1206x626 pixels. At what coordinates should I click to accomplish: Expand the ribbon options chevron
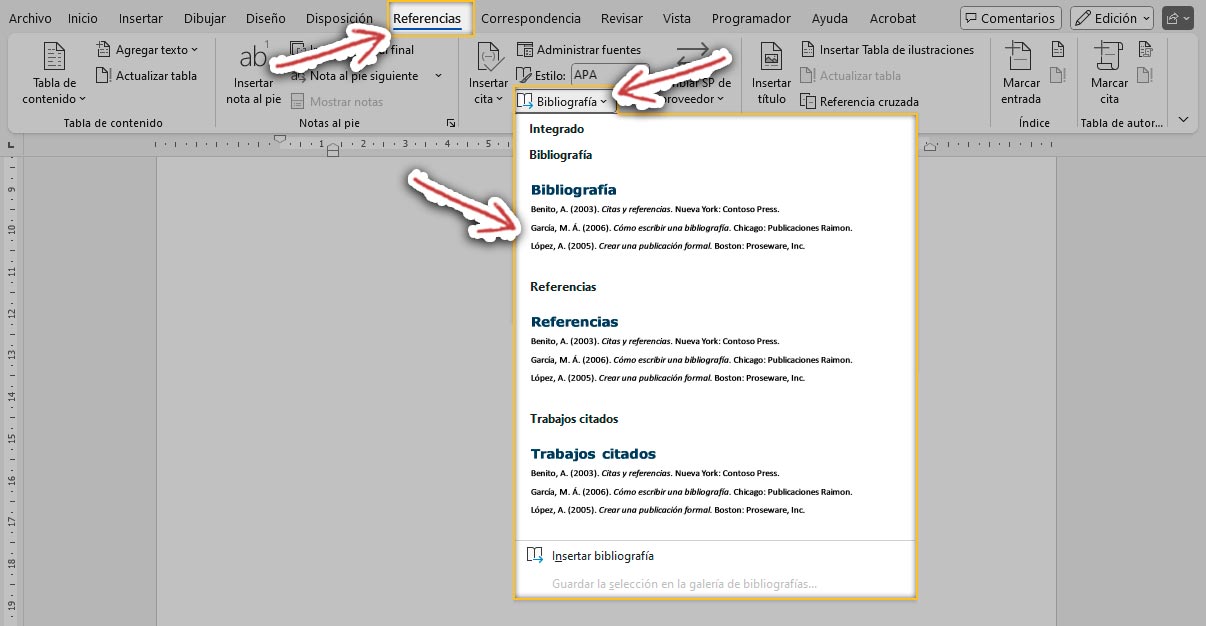tap(1183, 119)
